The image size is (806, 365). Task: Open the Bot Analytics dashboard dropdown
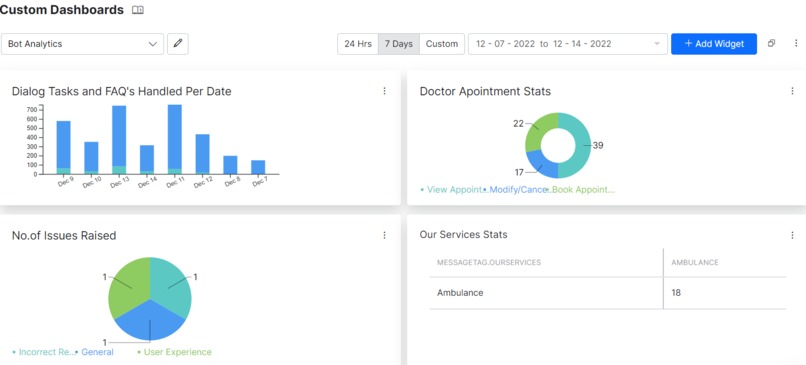pyautogui.click(x=82, y=44)
